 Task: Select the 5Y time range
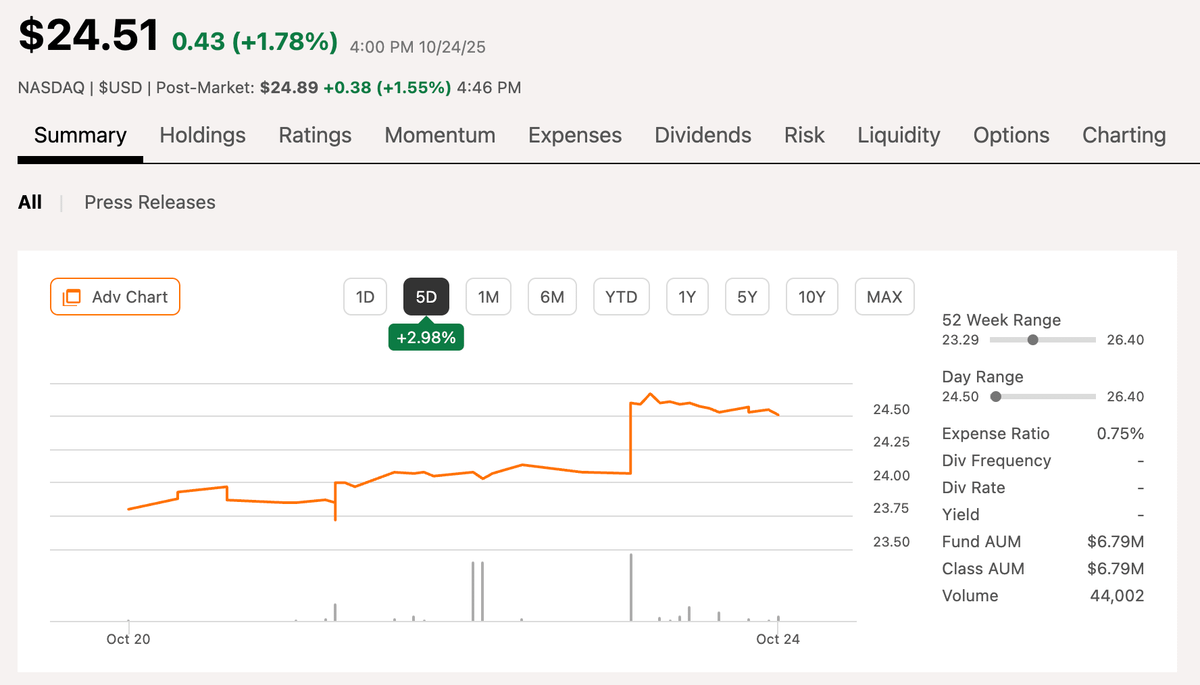(747, 297)
